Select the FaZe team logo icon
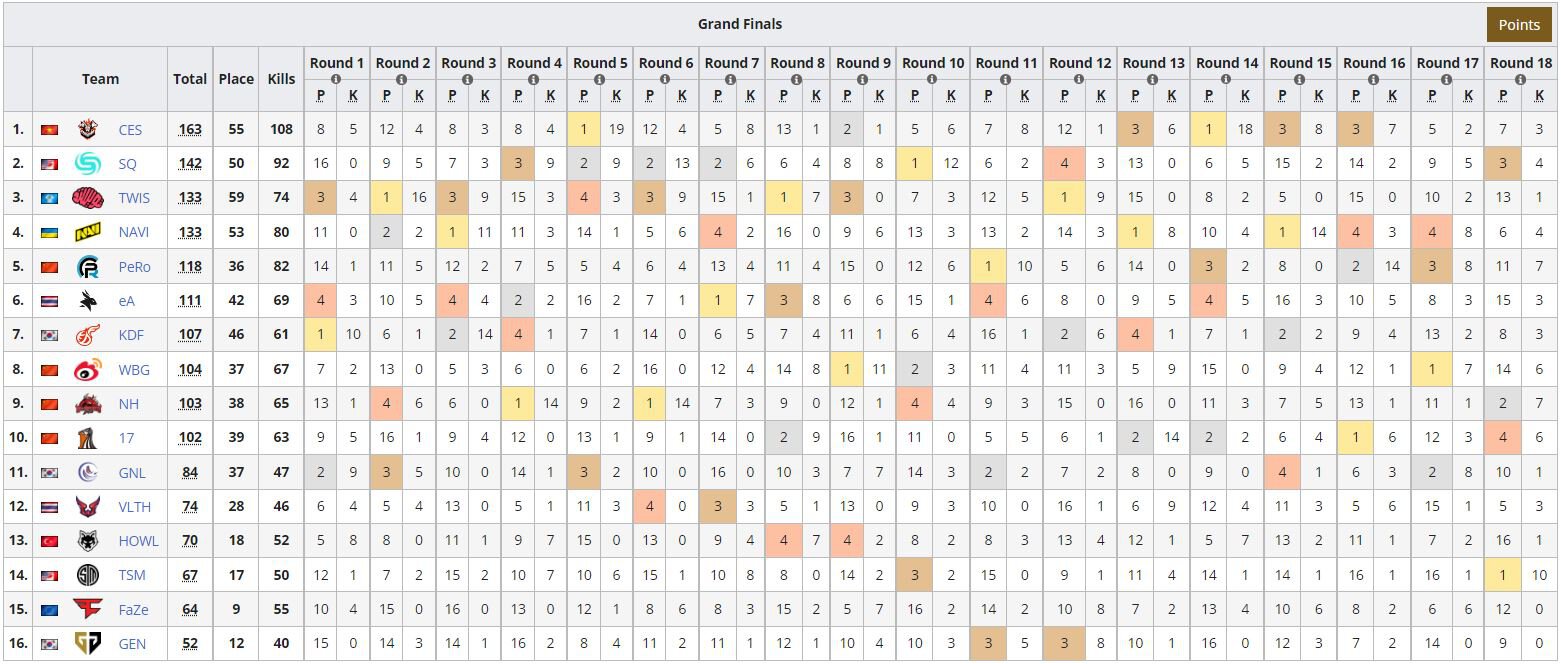 click(x=88, y=609)
